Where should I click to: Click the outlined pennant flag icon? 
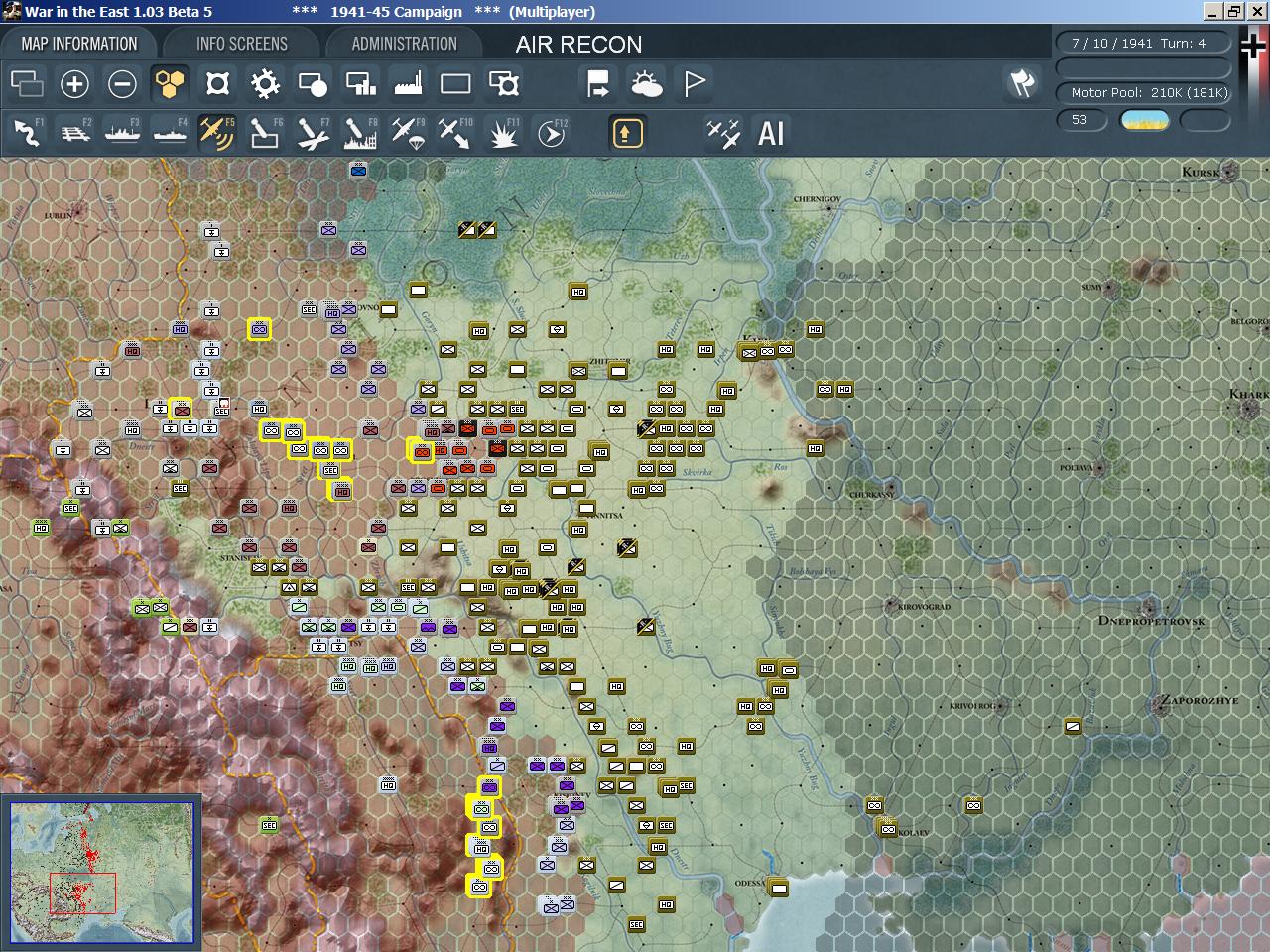[x=695, y=84]
